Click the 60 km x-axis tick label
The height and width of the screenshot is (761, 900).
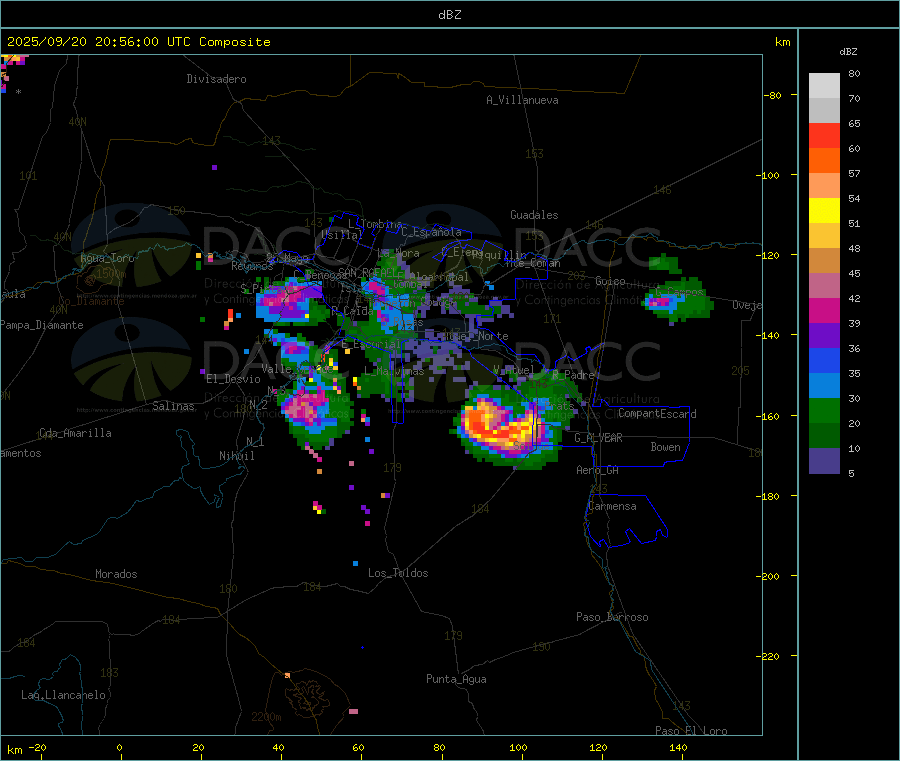point(358,747)
